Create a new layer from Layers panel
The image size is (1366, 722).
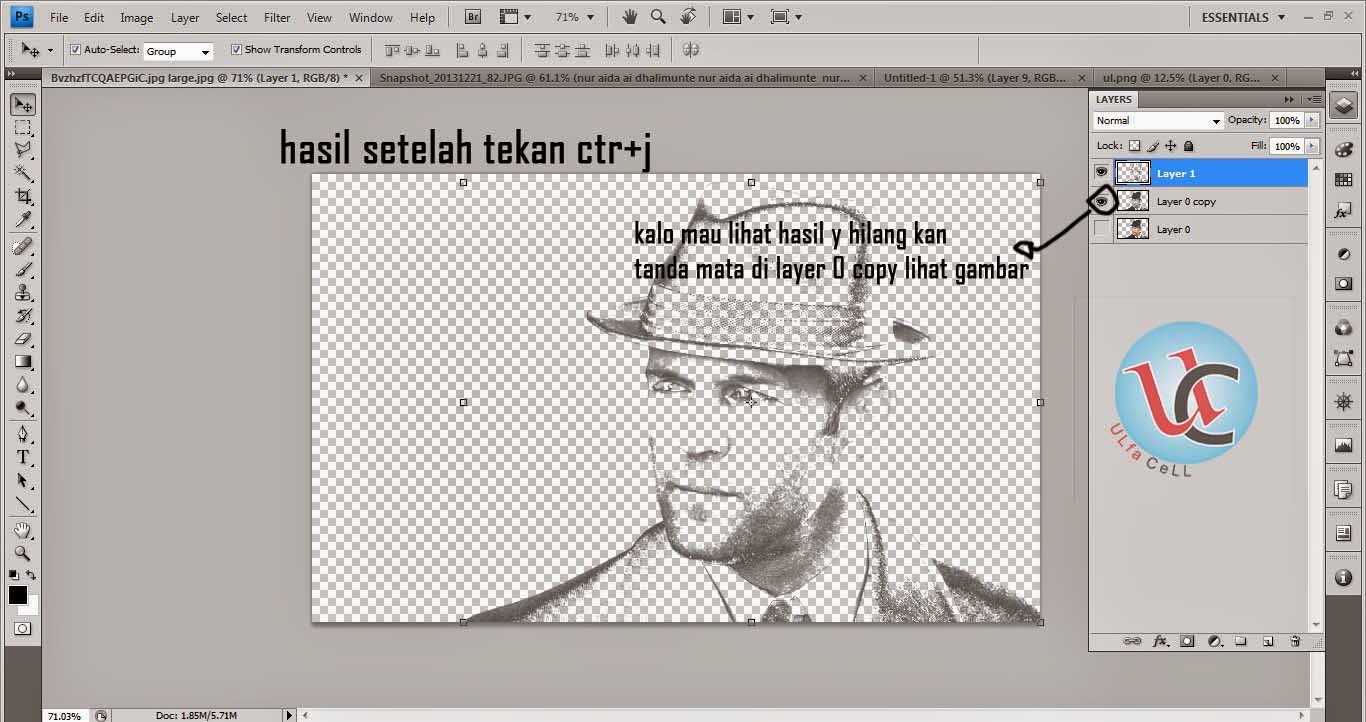click(1267, 641)
